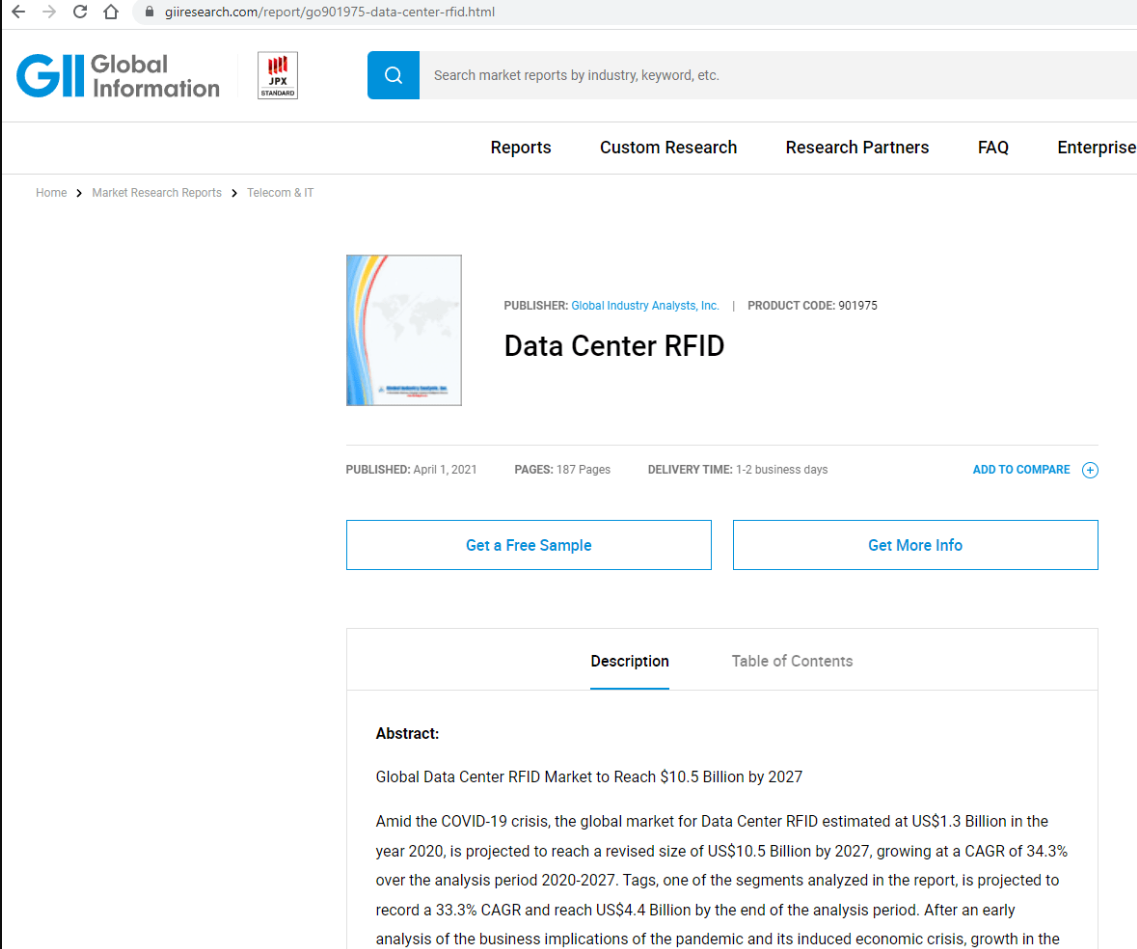The image size is (1137, 949).
Task: Click the Add to Compare plus toggle
Action: 1090,470
